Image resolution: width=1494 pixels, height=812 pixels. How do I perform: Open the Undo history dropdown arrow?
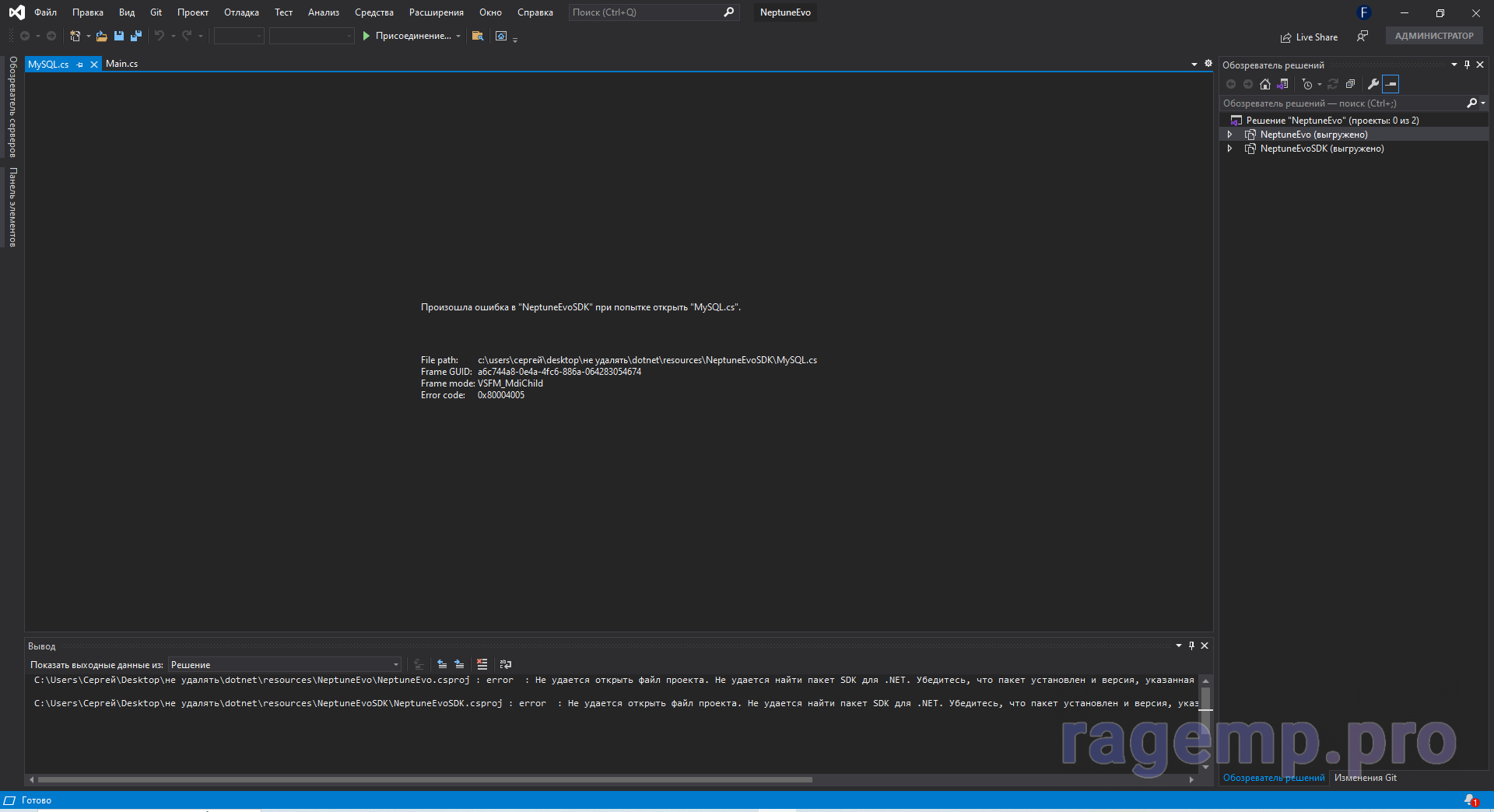coord(173,37)
